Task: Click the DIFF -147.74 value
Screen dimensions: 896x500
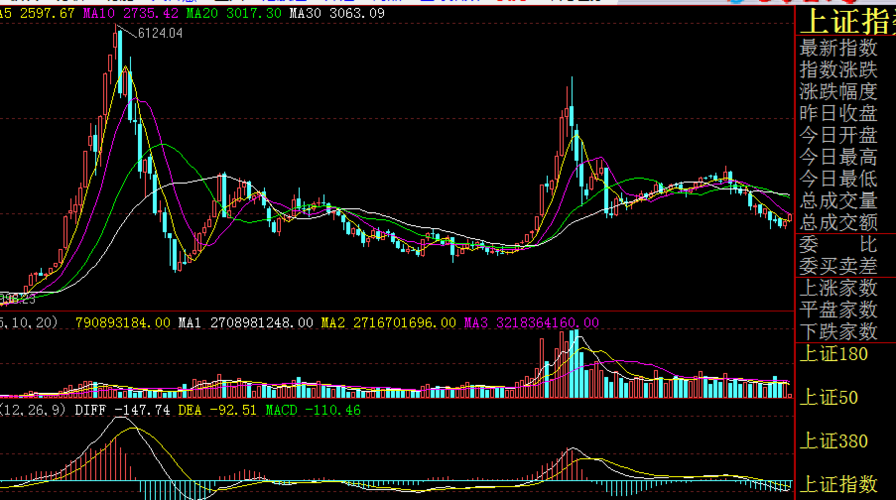Action: coord(122,410)
